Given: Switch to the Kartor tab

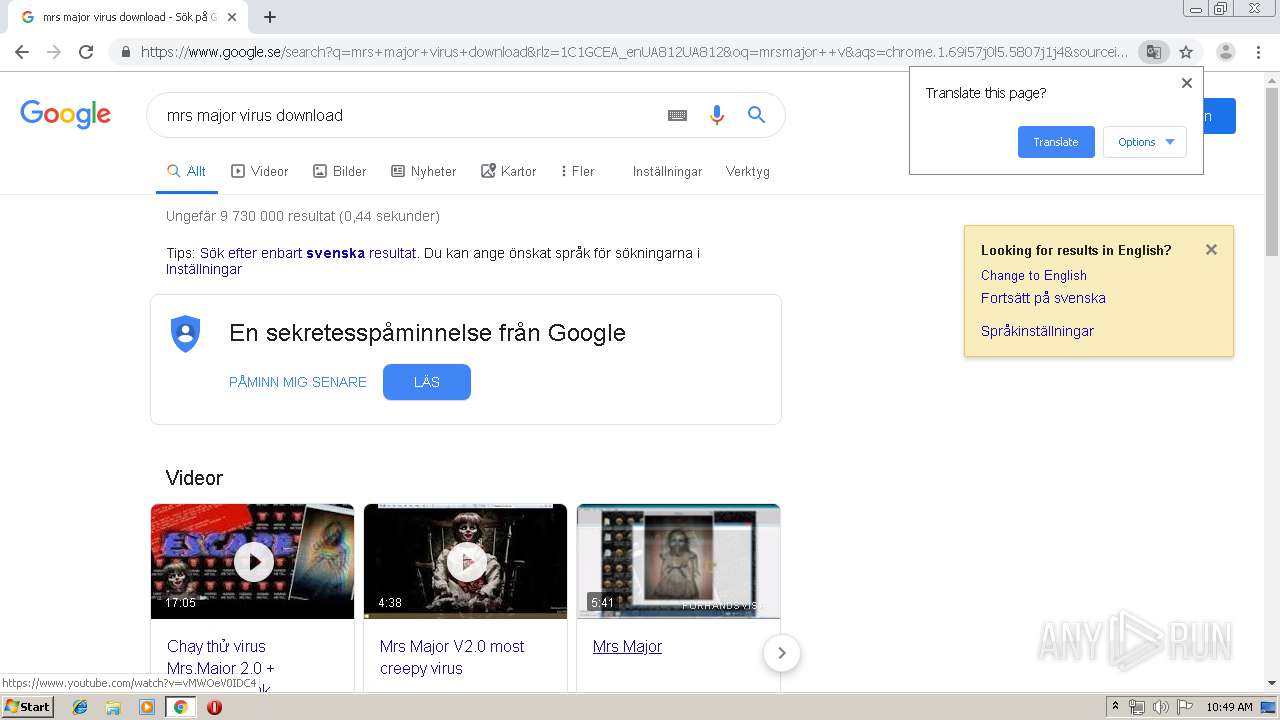Looking at the screenshot, I should (x=509, y=171).
